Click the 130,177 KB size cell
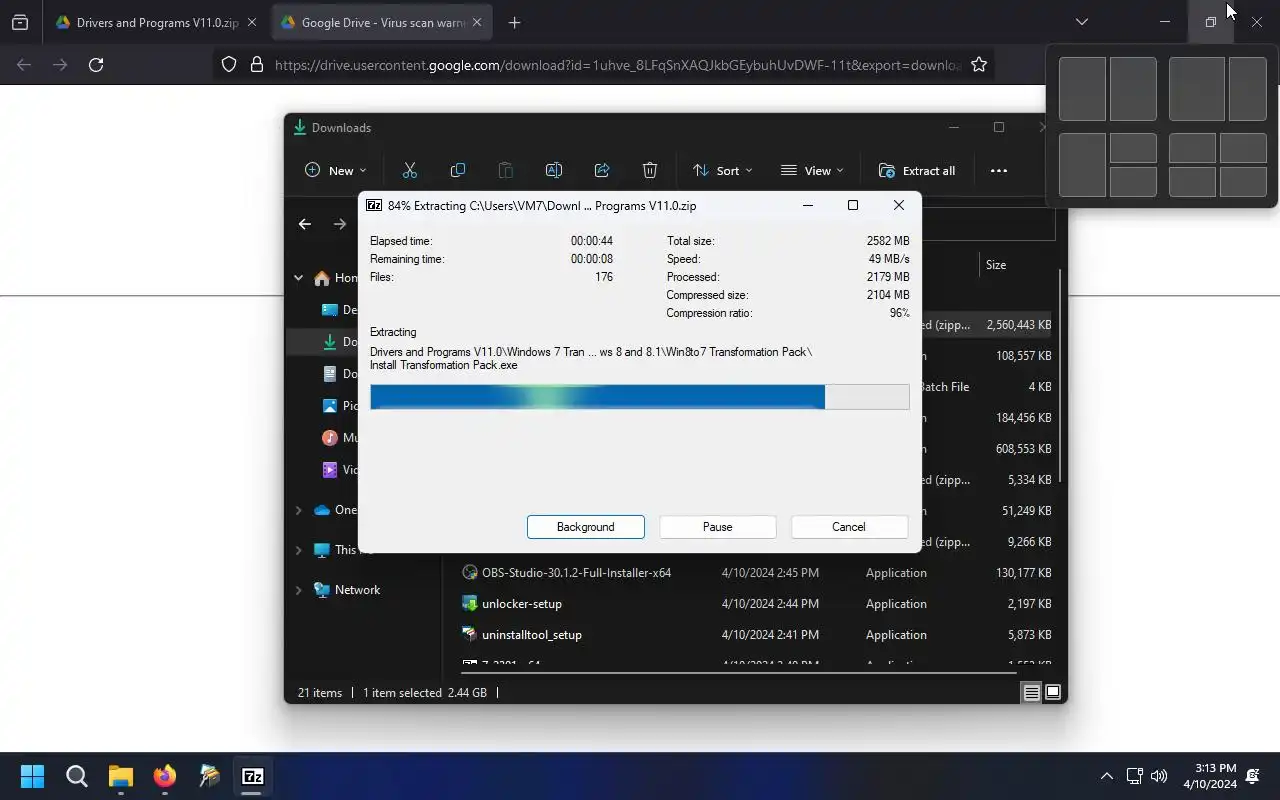Screen dimensions: 1280x800 1023,573
